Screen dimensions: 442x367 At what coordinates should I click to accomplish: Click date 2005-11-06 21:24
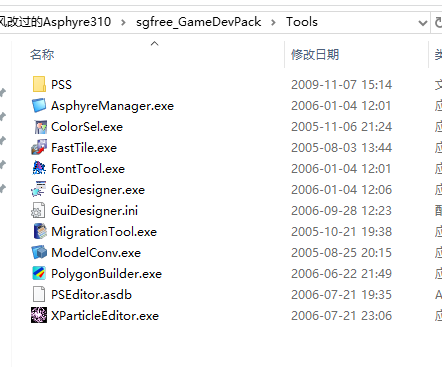[x=341, y=127]
